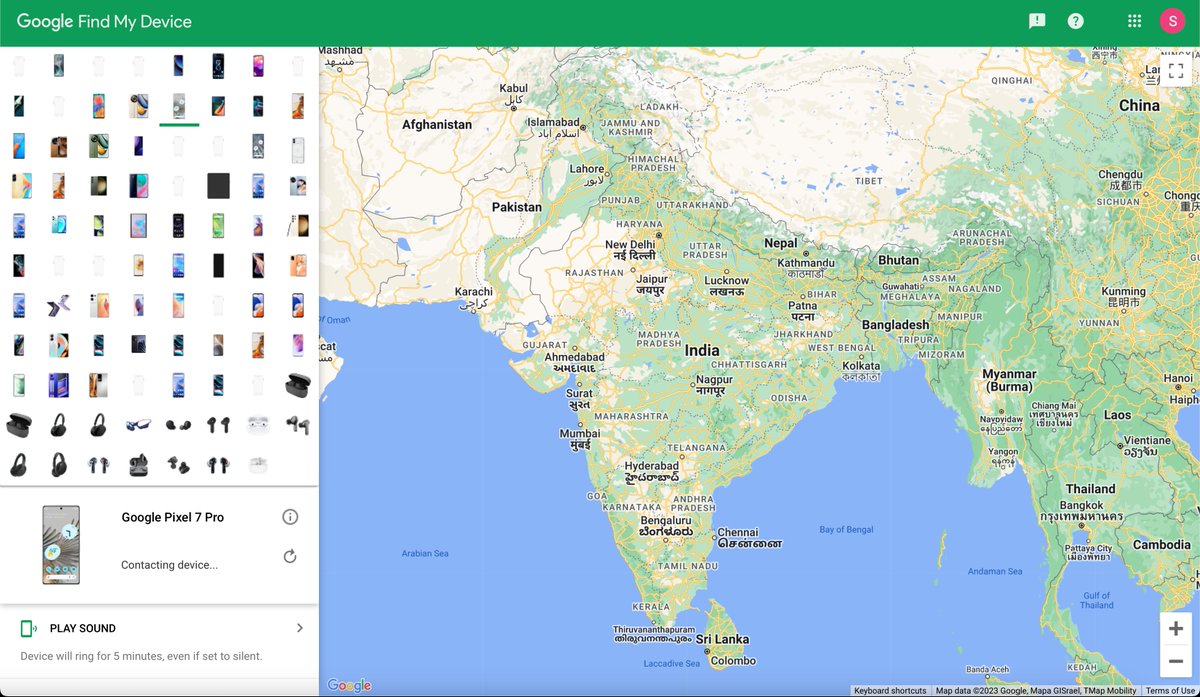Click the Map data copyright text
1200x697 pixels.
(1036, 691)
